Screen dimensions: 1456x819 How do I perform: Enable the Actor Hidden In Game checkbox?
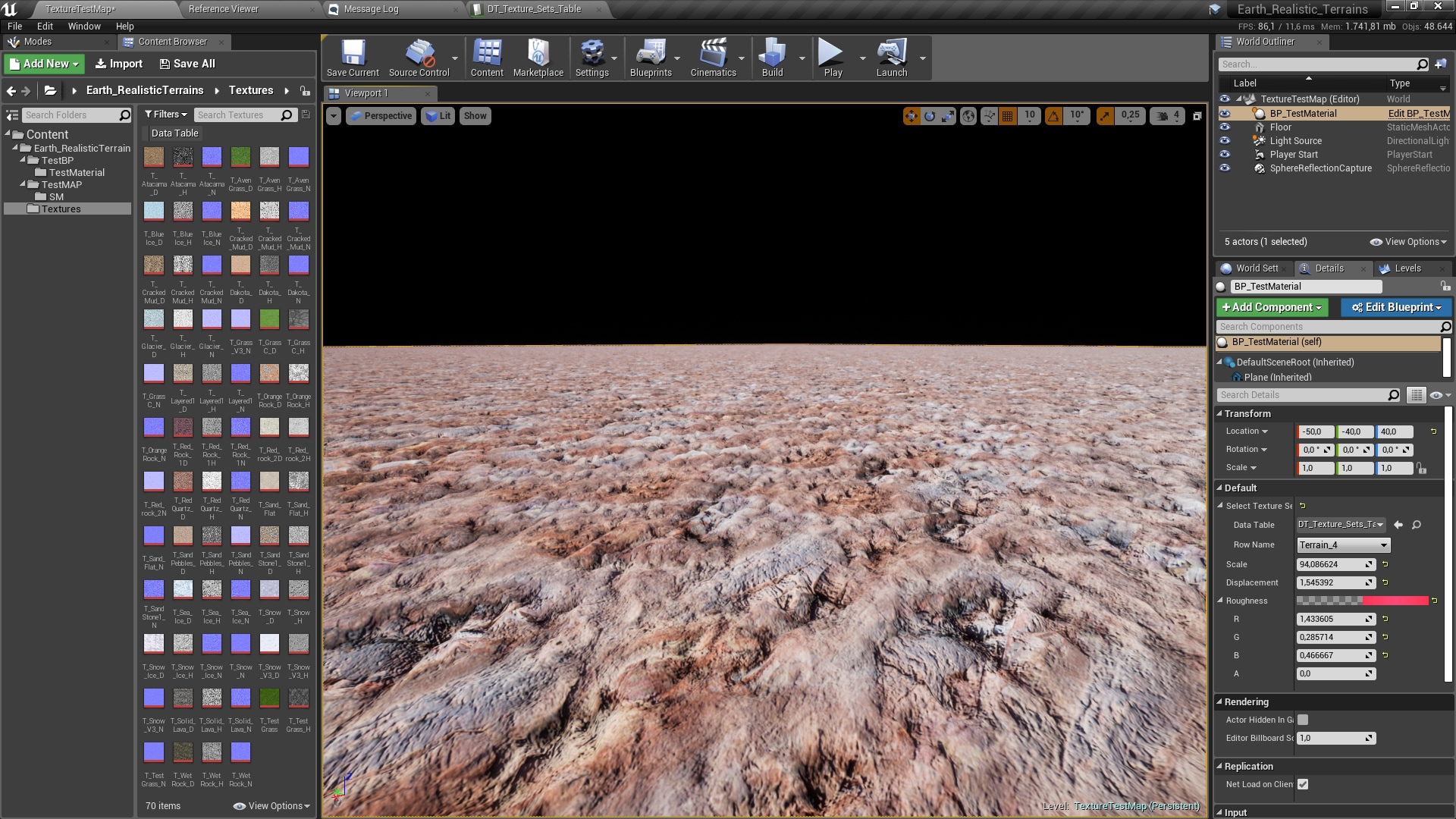tap(1303, 720)
